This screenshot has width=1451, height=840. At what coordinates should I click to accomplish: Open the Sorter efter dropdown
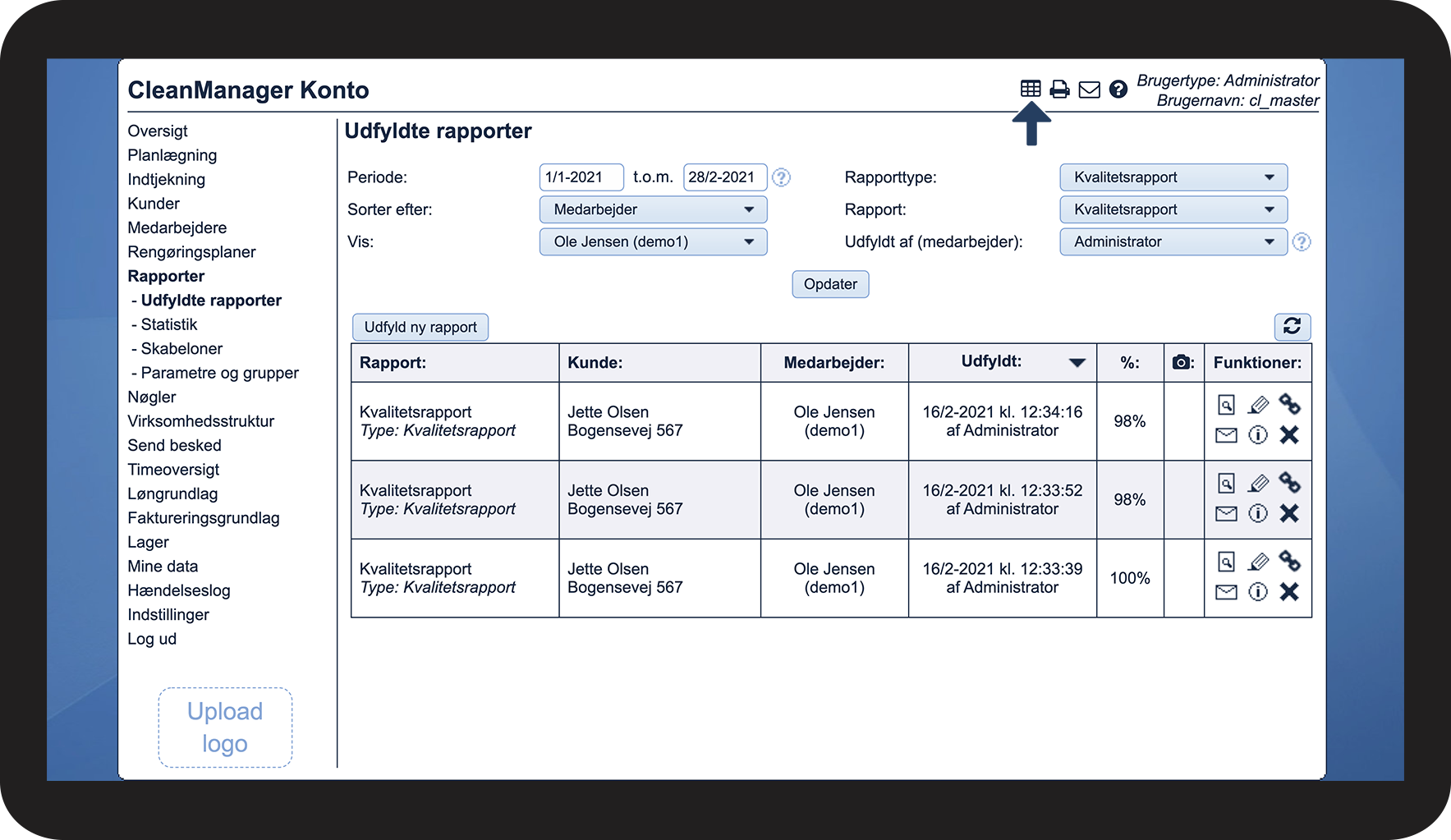coord(654,209)
